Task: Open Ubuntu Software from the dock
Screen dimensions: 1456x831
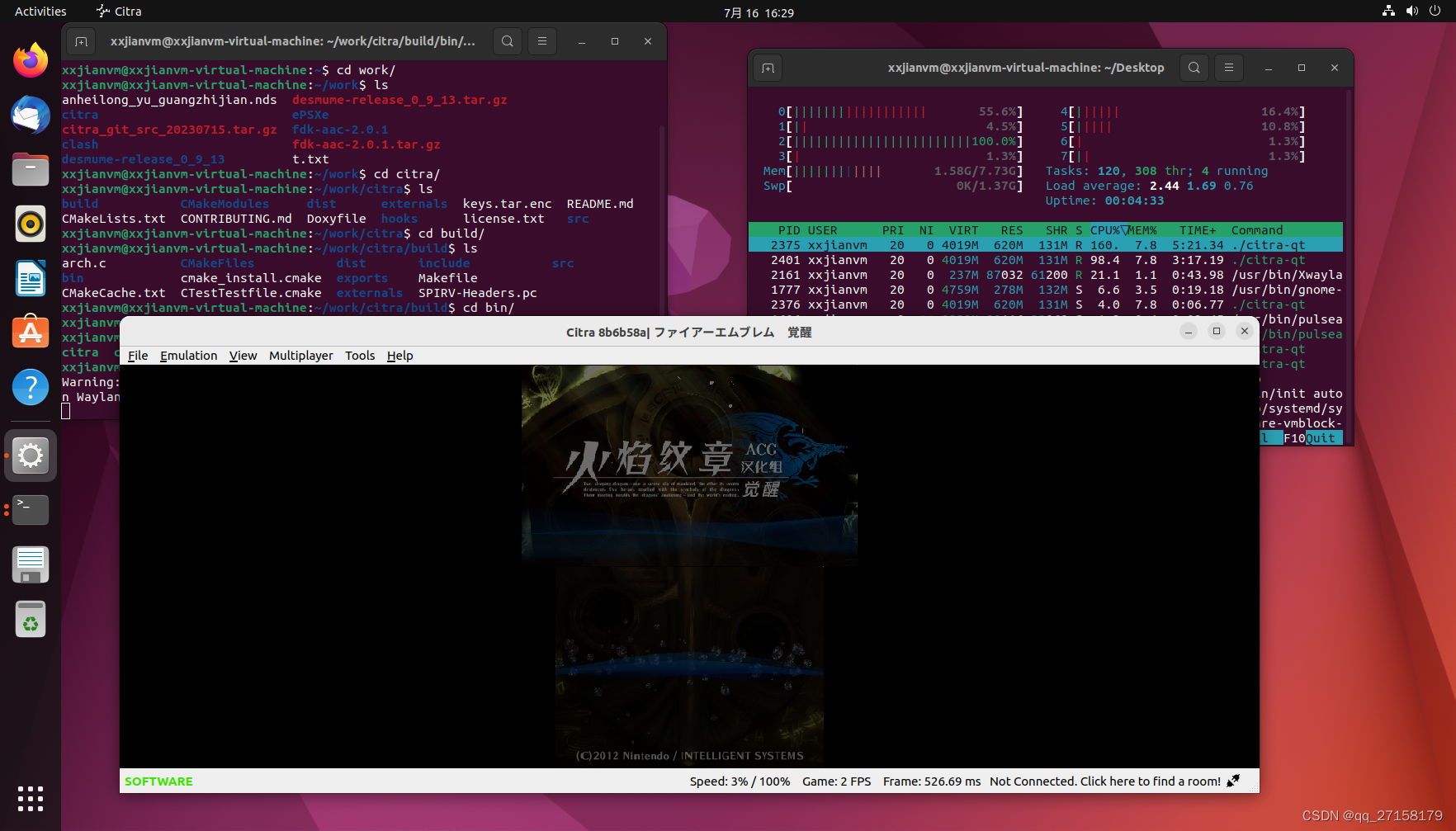Action: [x=31, y=333]
